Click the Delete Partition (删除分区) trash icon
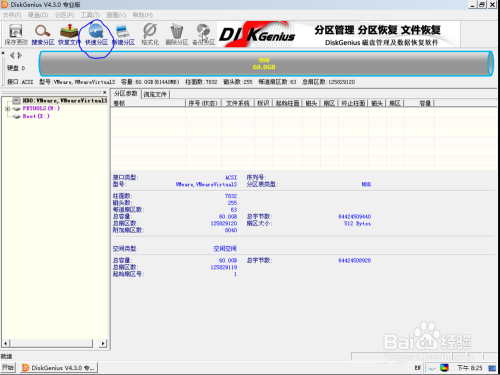The width and height of the screenshot is (500, 375). tap(177, 34)
